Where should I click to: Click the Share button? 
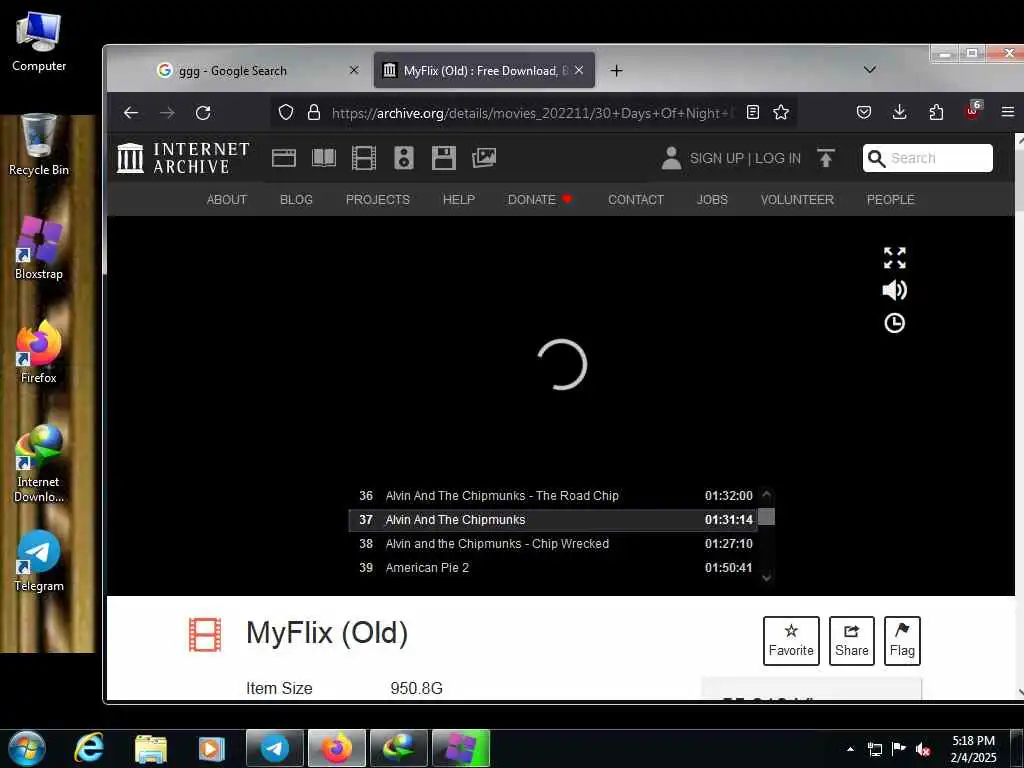[852, 641]
